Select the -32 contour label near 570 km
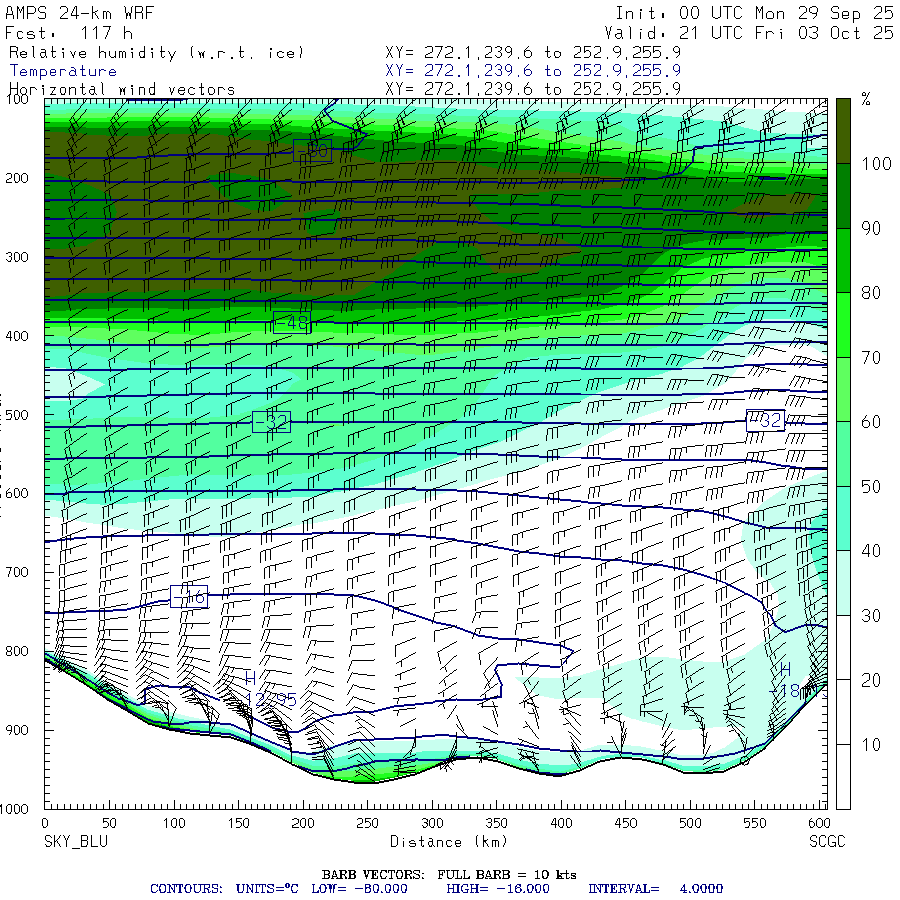900x900 pixels. coord(765,420)
